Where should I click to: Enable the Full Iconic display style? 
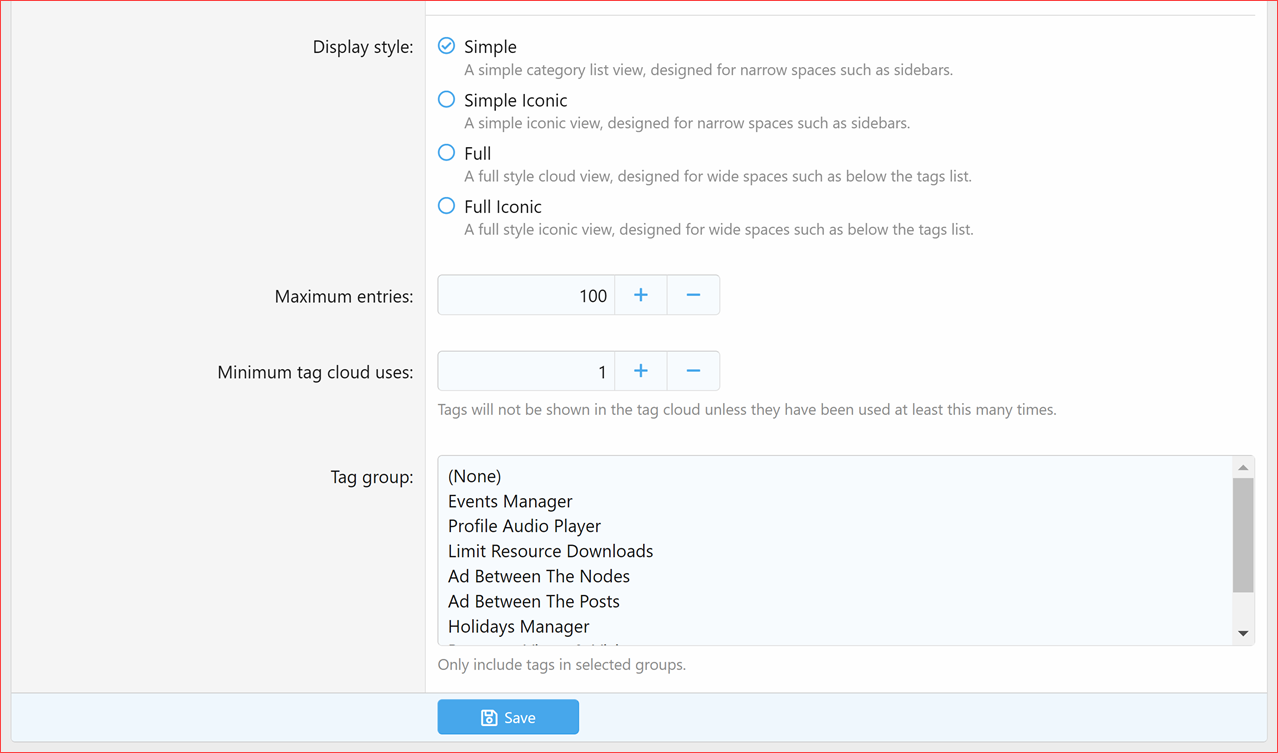446,205
